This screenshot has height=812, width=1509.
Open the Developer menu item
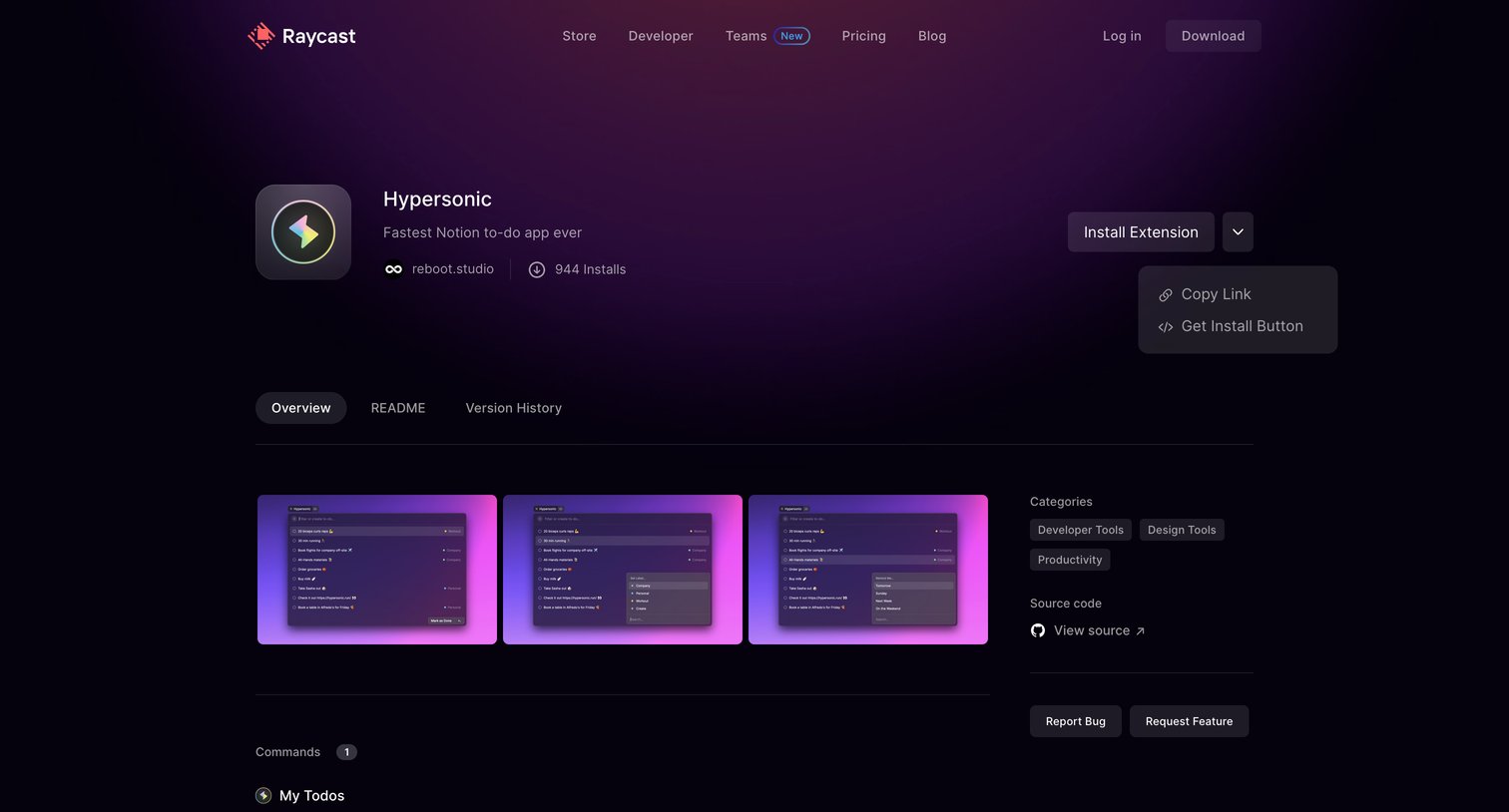pos(661,36)
